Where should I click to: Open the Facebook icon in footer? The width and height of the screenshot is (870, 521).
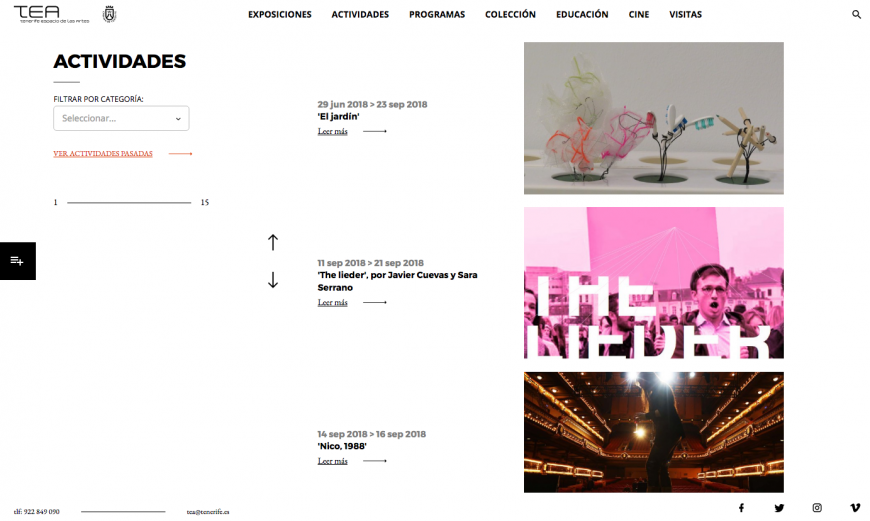click(741, 508)
